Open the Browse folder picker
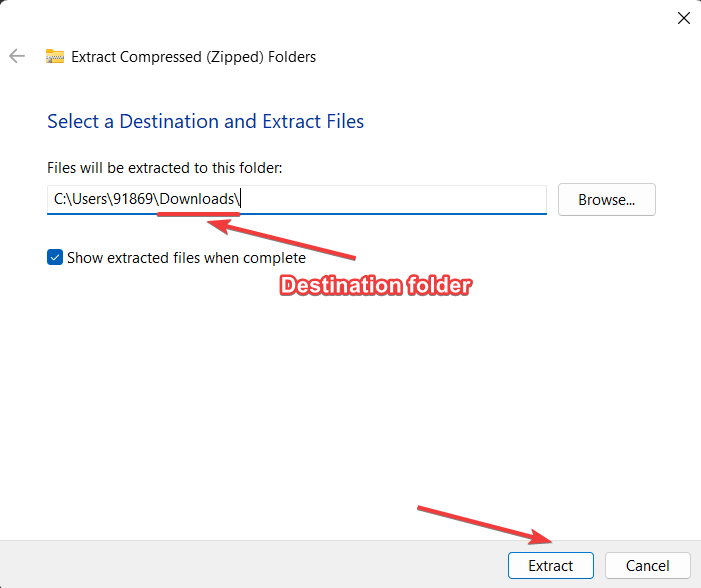The image size is (701, 588). tap(607, 199)
